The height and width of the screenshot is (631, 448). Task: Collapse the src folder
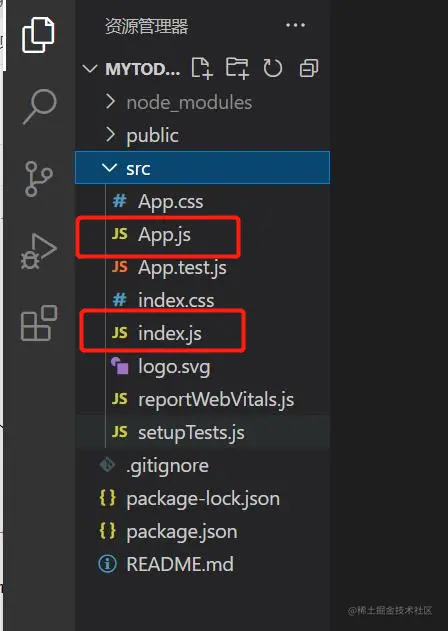coord(202,168)
